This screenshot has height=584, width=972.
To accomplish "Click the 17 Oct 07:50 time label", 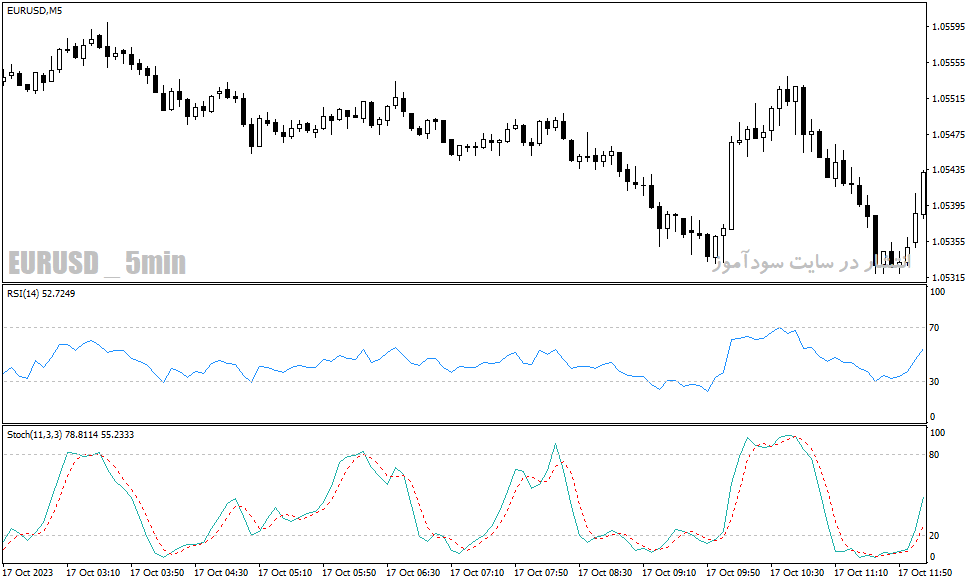I will (541, 572).
